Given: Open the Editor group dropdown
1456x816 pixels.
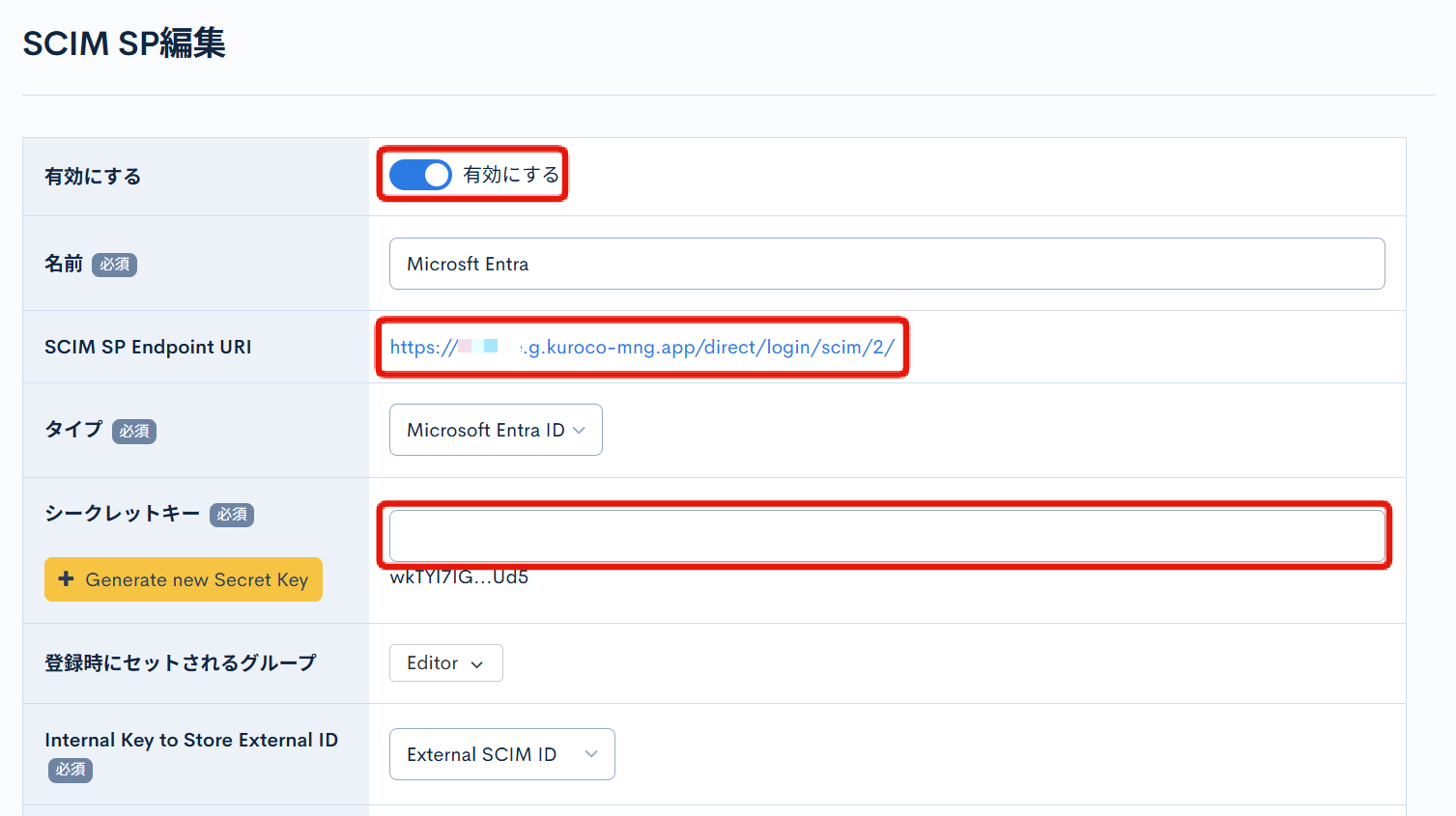Looking at the screenshot, I should tap(445, 663).
